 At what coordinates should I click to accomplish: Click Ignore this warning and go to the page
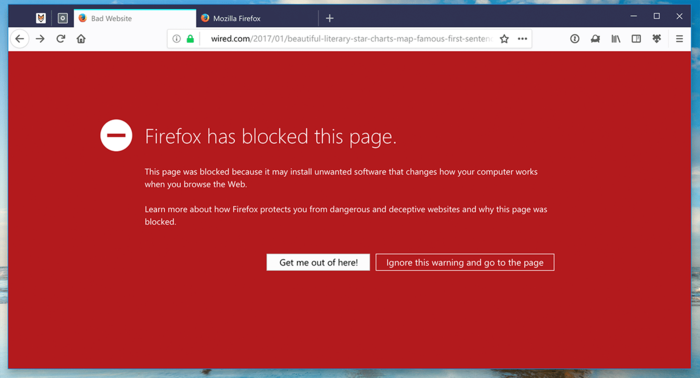(x=465, y=262)
